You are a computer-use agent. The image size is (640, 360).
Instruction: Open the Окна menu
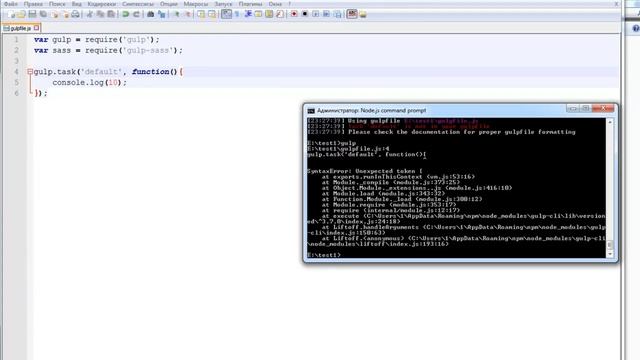[x=275, y=4]
